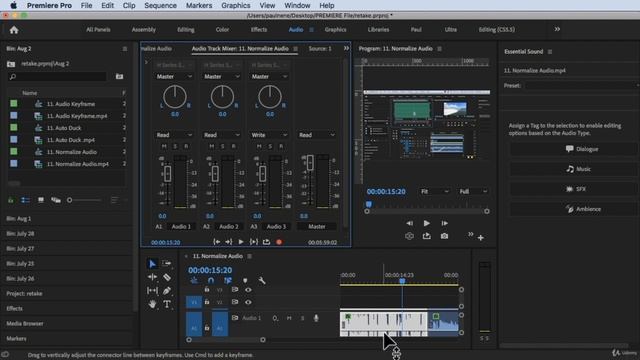Image resolution: width=640 pixels, height=360 pixels.
Task: Open the Markers menu
Action: 199,5
